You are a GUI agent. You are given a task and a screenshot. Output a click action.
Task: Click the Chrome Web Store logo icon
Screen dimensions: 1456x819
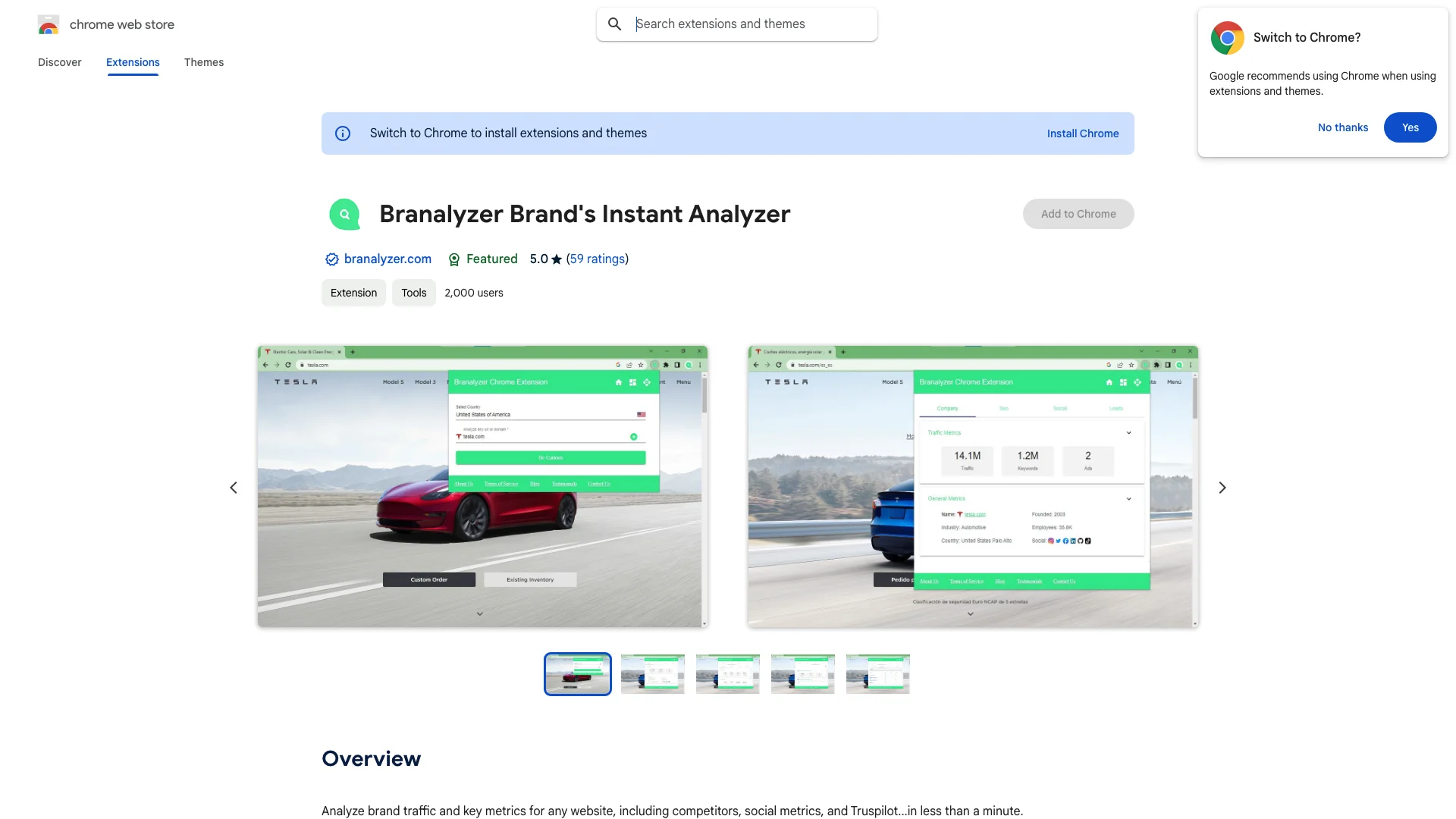click(48, 24)
